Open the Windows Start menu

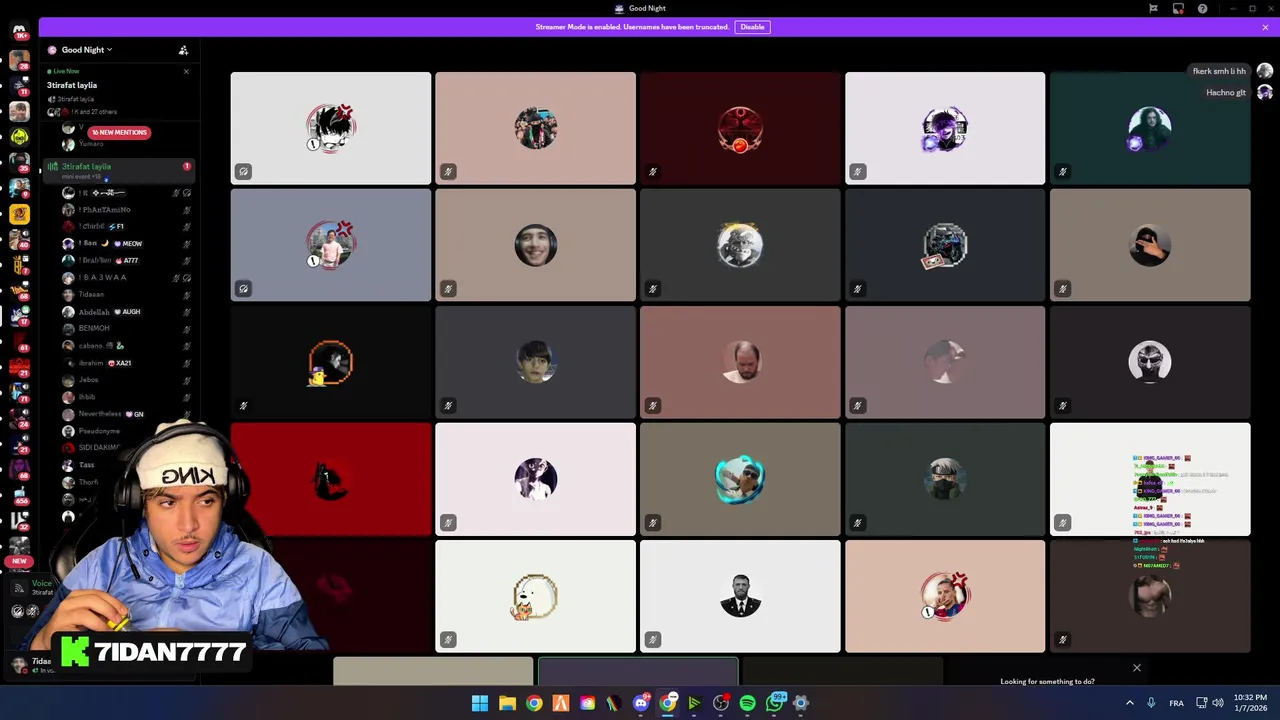480,703
